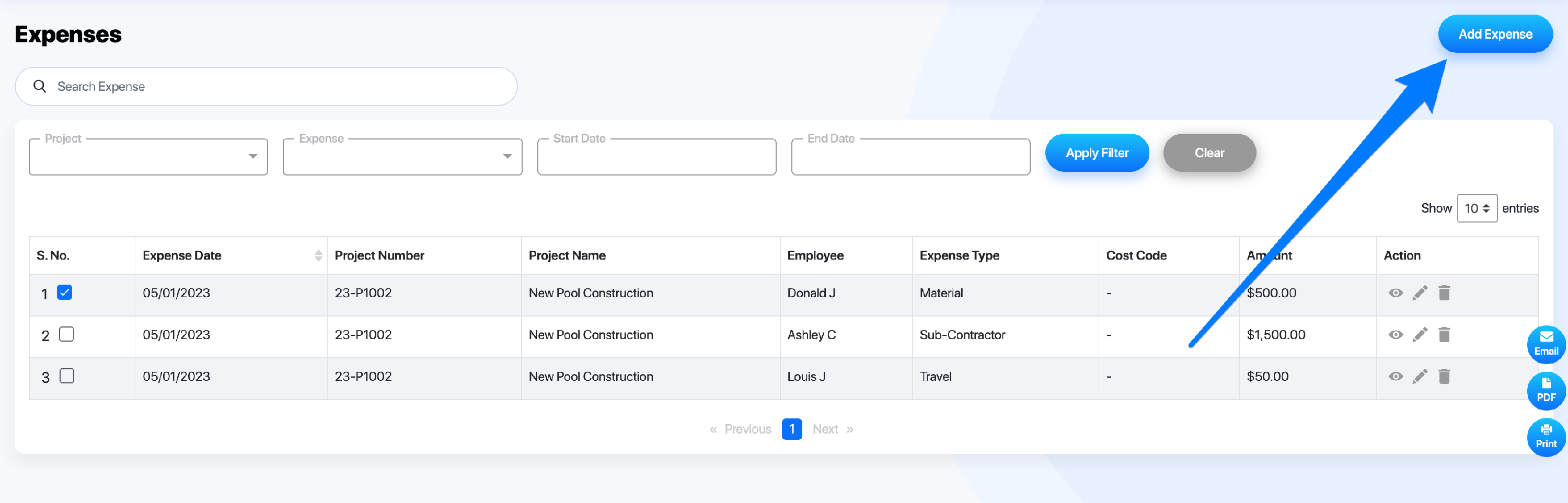This screenshot has width=1568, height=503.
Task: Click the End Date field
Action: pyautogui.click(x=910, y=157)
